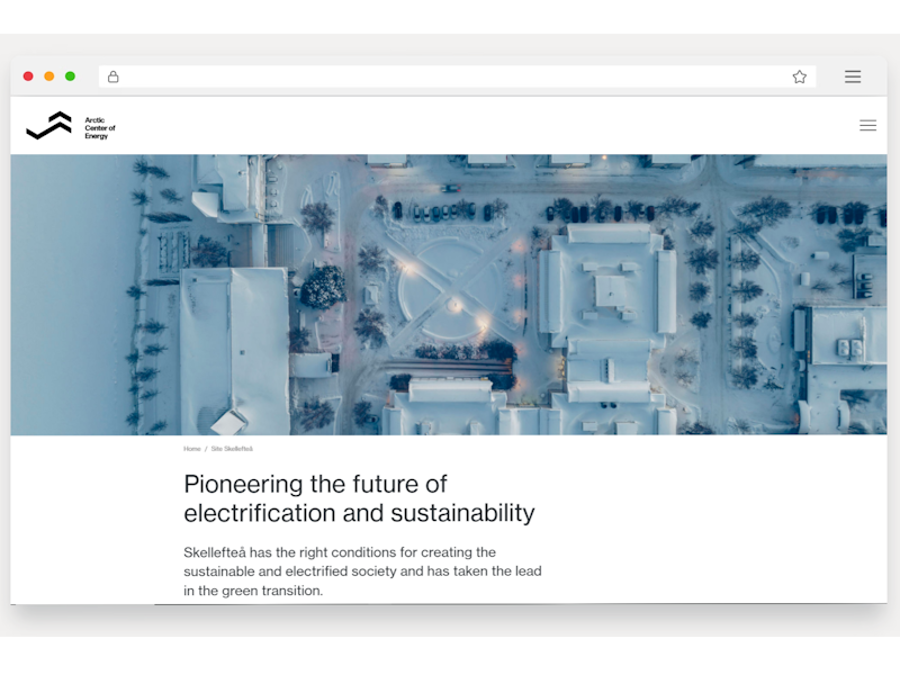This screenshot has height=675, width=900.
Task: View site security via the padlock icon
Action: [113, 77]
